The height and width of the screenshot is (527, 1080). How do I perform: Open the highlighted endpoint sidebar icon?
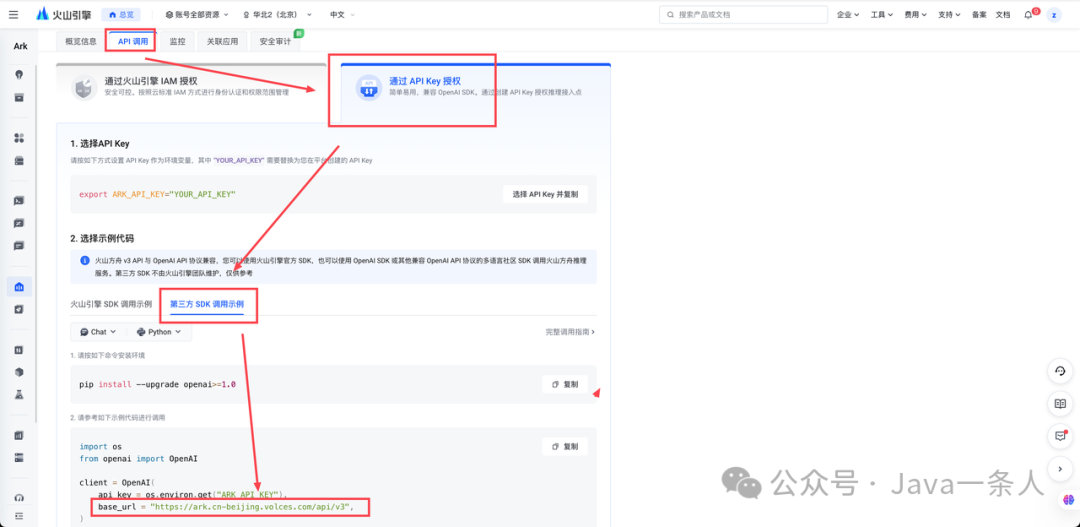click(x=19, y=287)
